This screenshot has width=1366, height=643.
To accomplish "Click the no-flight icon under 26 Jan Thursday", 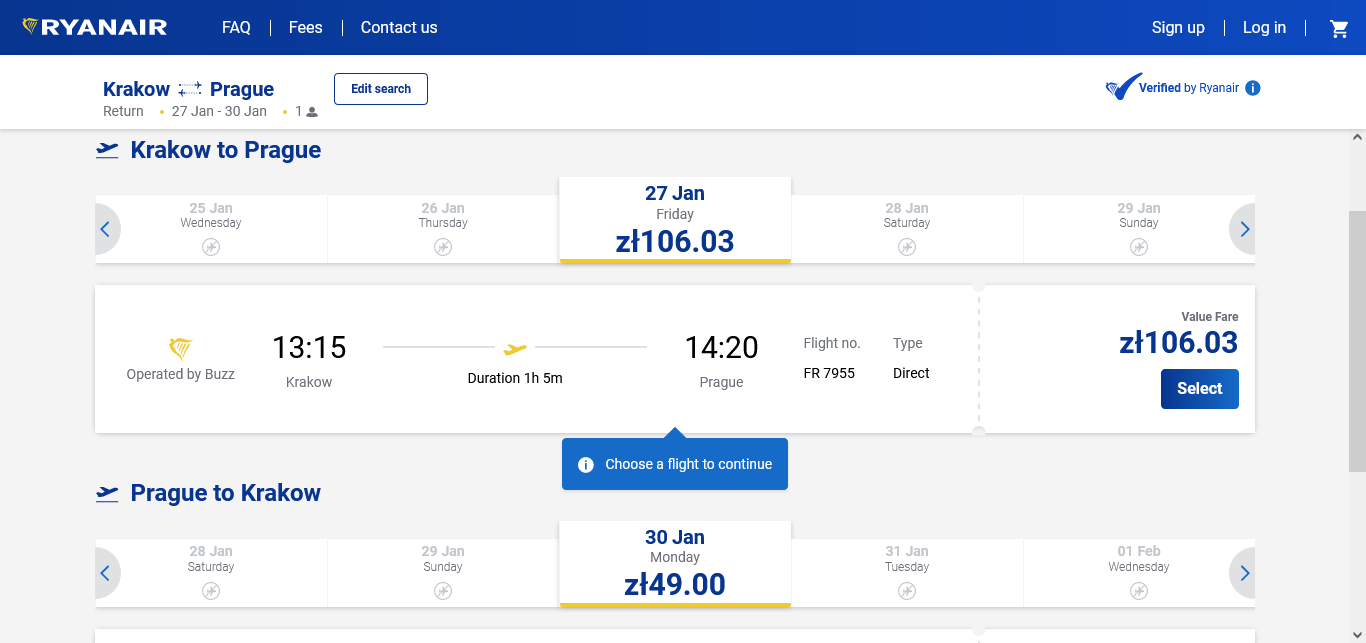I will [443, 247].
